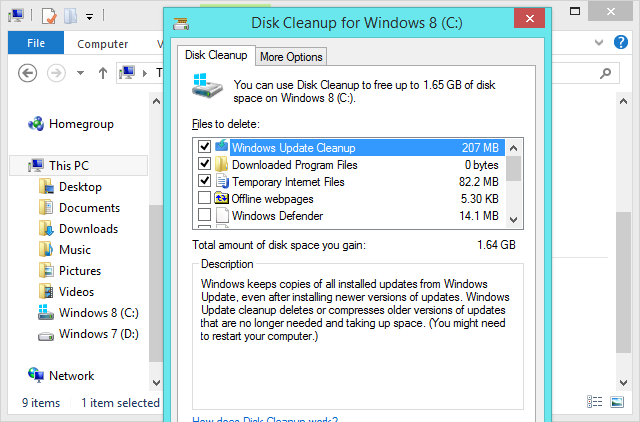Uncheck the Temporary Internet Files checkbox
640x422 pixels.
(x=204, y=181)
